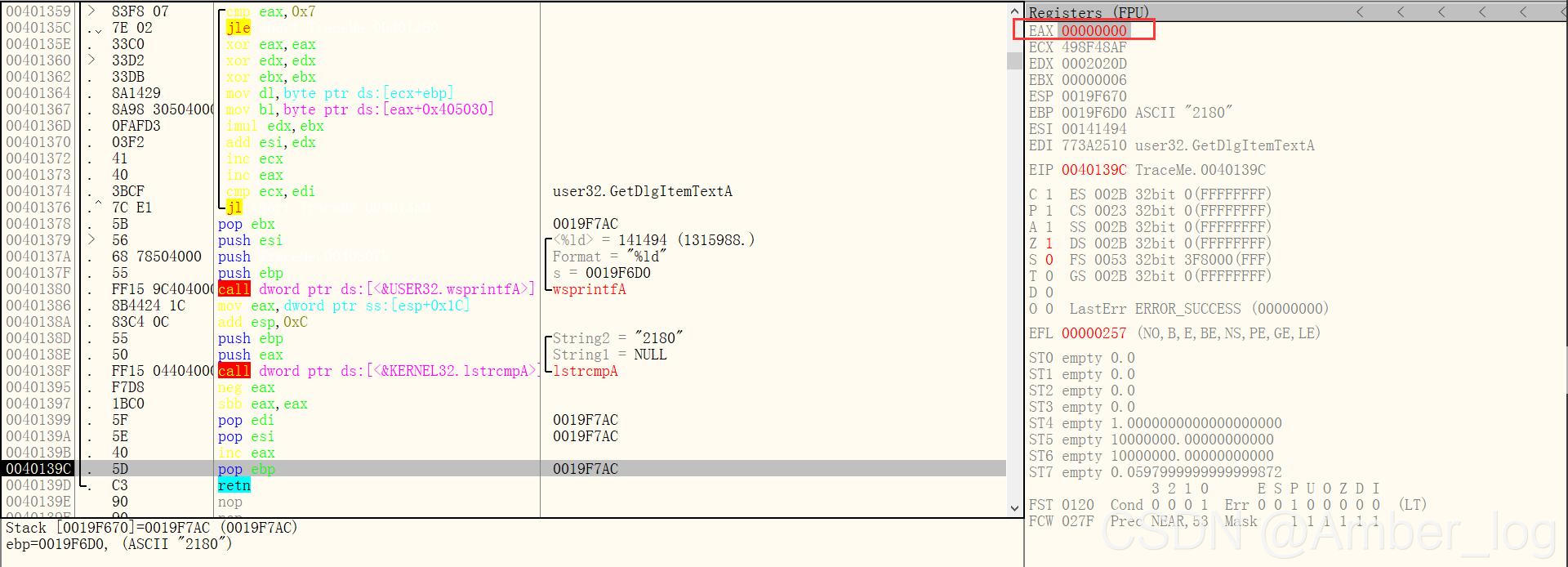Select the EAX 00000000 register value
The height and width of the screenshot is (567, 1568).
[x=1094, y=31]
